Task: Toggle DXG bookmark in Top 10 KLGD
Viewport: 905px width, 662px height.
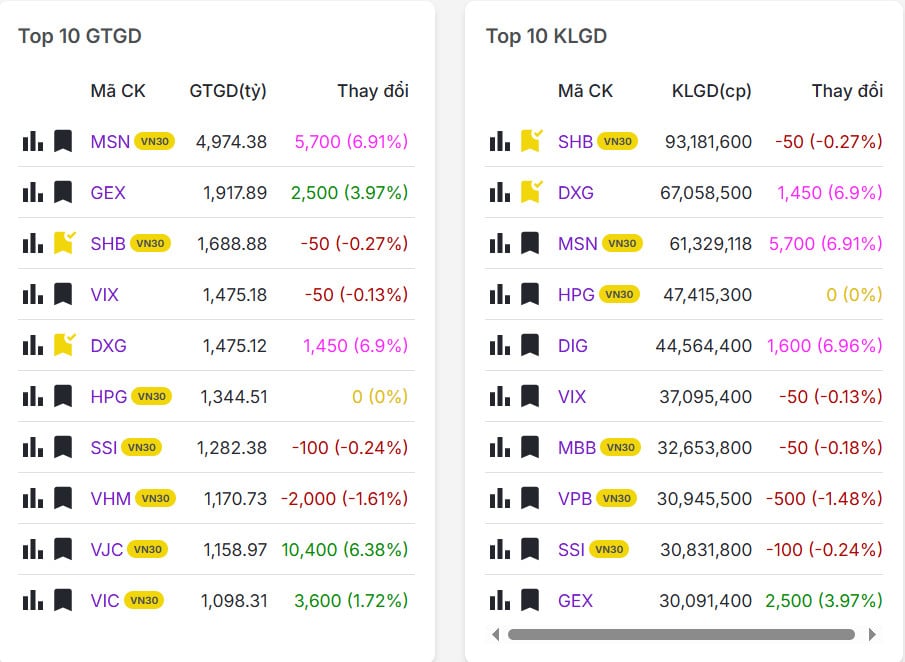Action: click(x=531, y=192)
